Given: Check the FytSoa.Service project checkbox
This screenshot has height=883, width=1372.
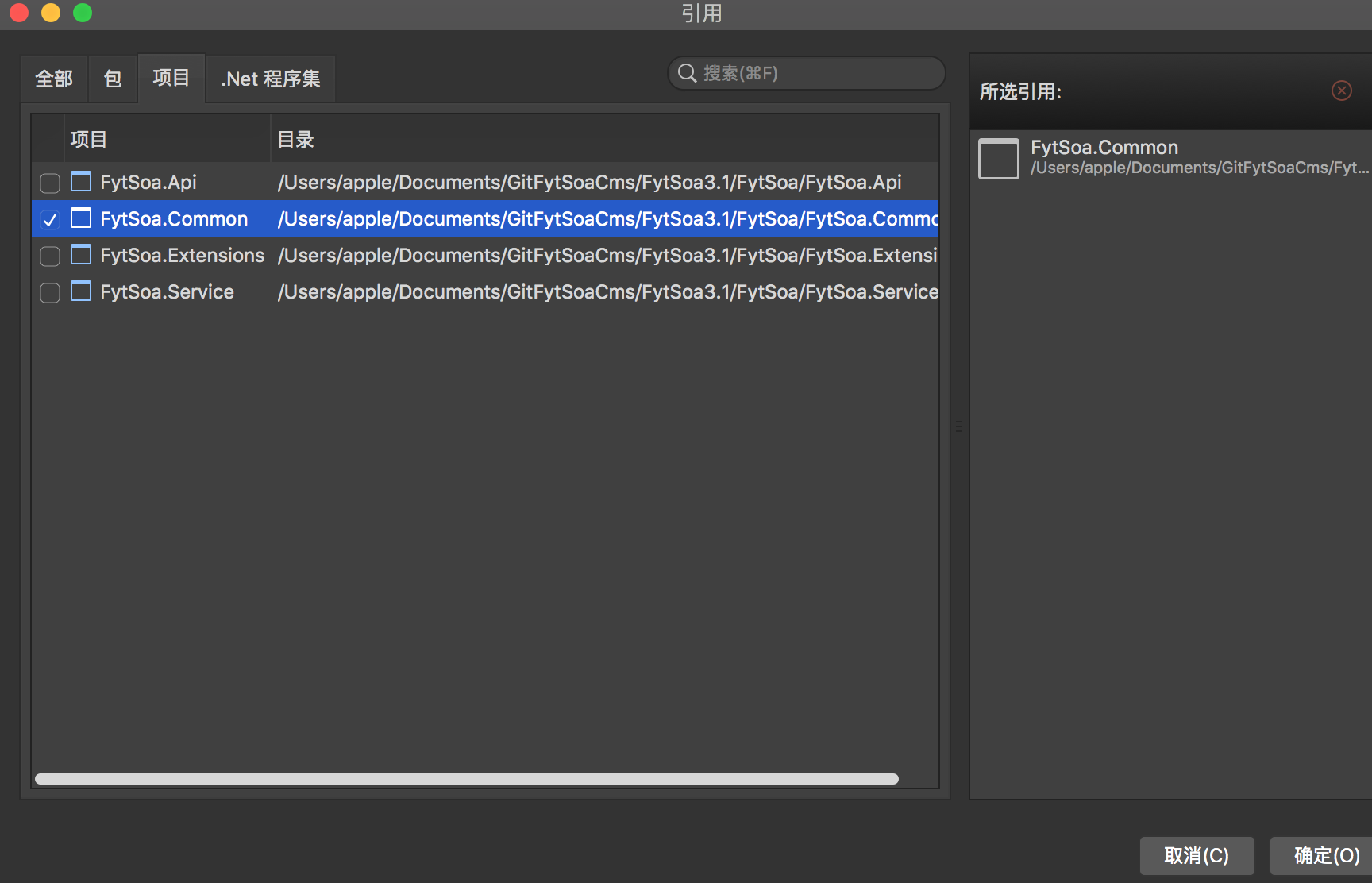Looking at the screenshot, I should click(50, 293).
